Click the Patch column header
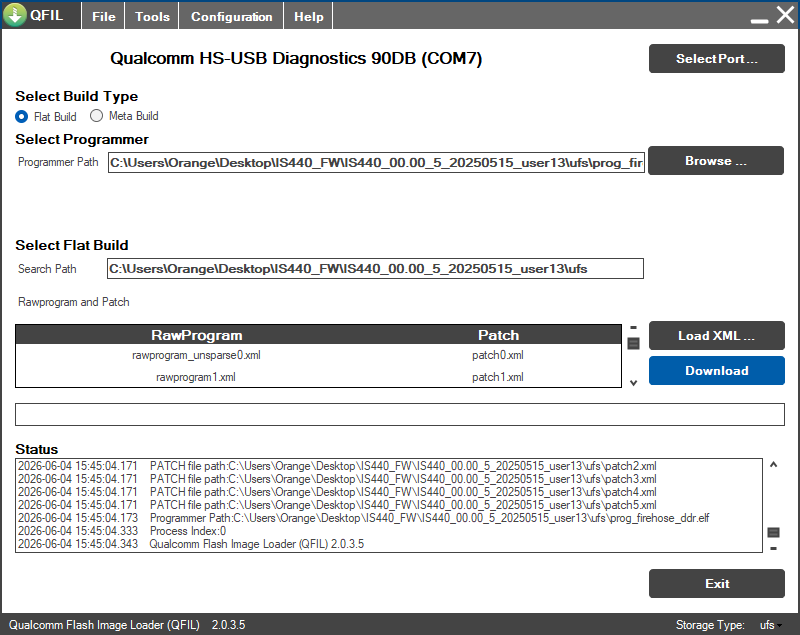The image size is (800, 635). [498, 335]
